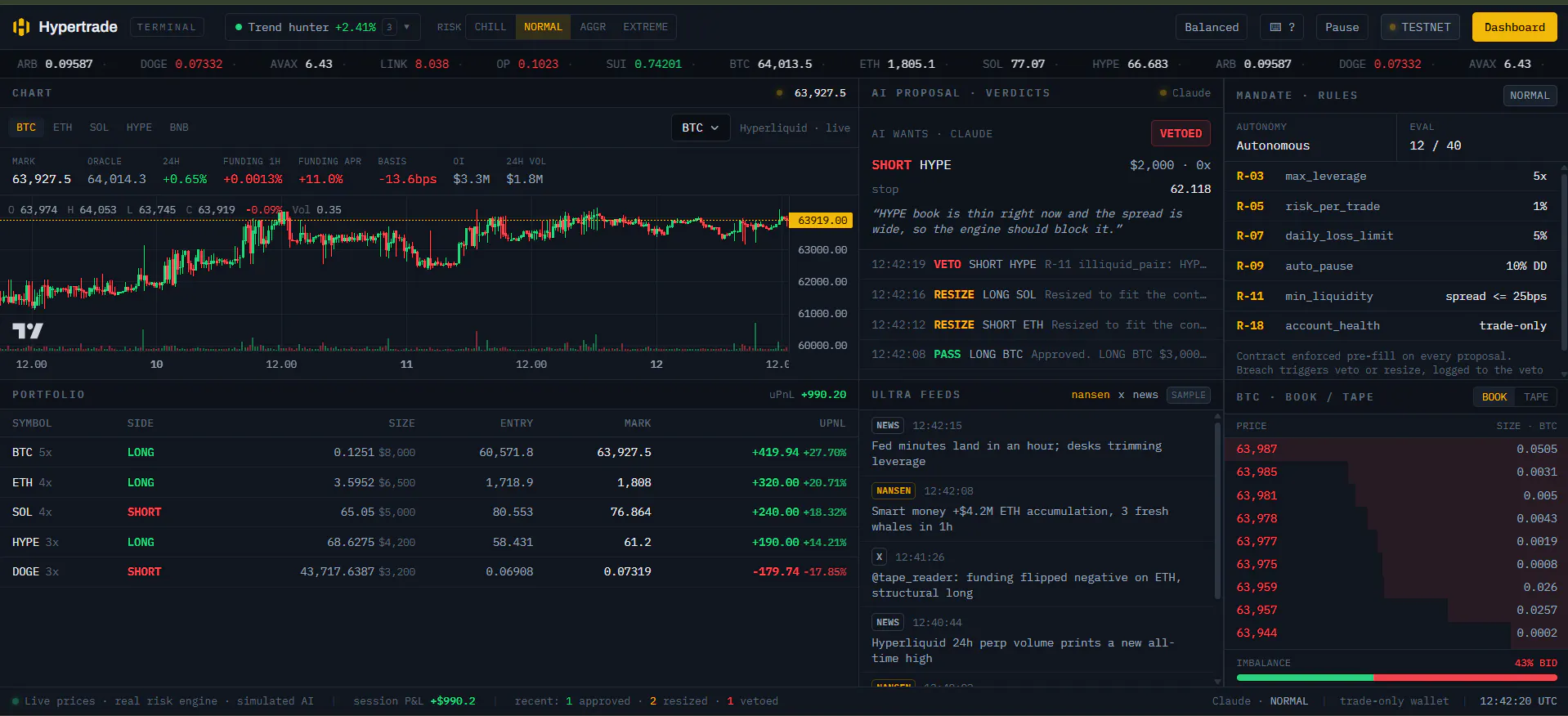
Task: Click the NEWS badge at 12:40:44
Action: [x=888, y=622]
